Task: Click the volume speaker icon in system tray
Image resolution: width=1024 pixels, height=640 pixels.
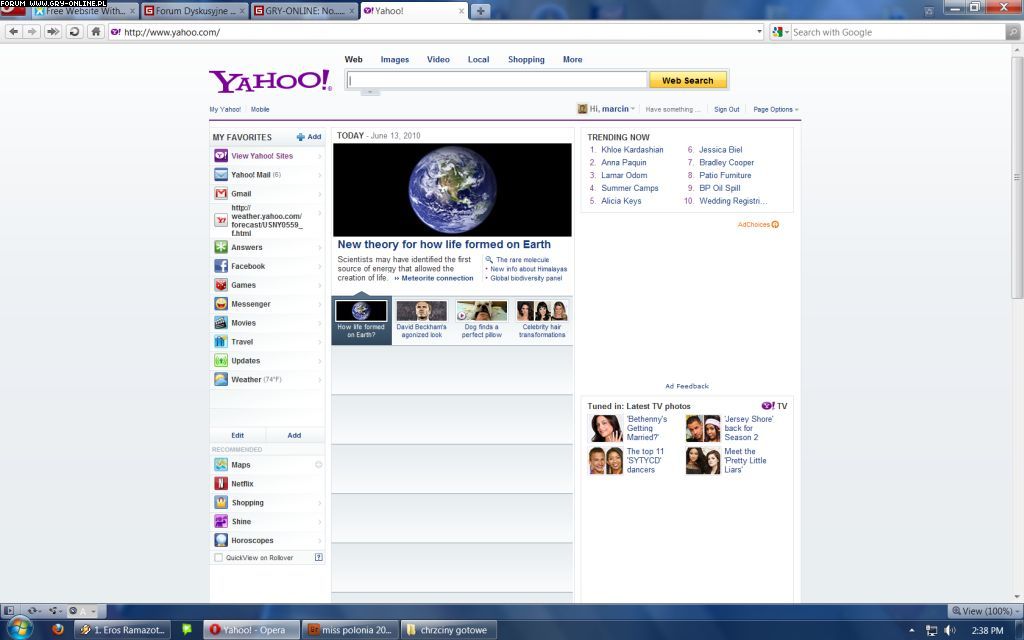Action: (x=950, y=630)
